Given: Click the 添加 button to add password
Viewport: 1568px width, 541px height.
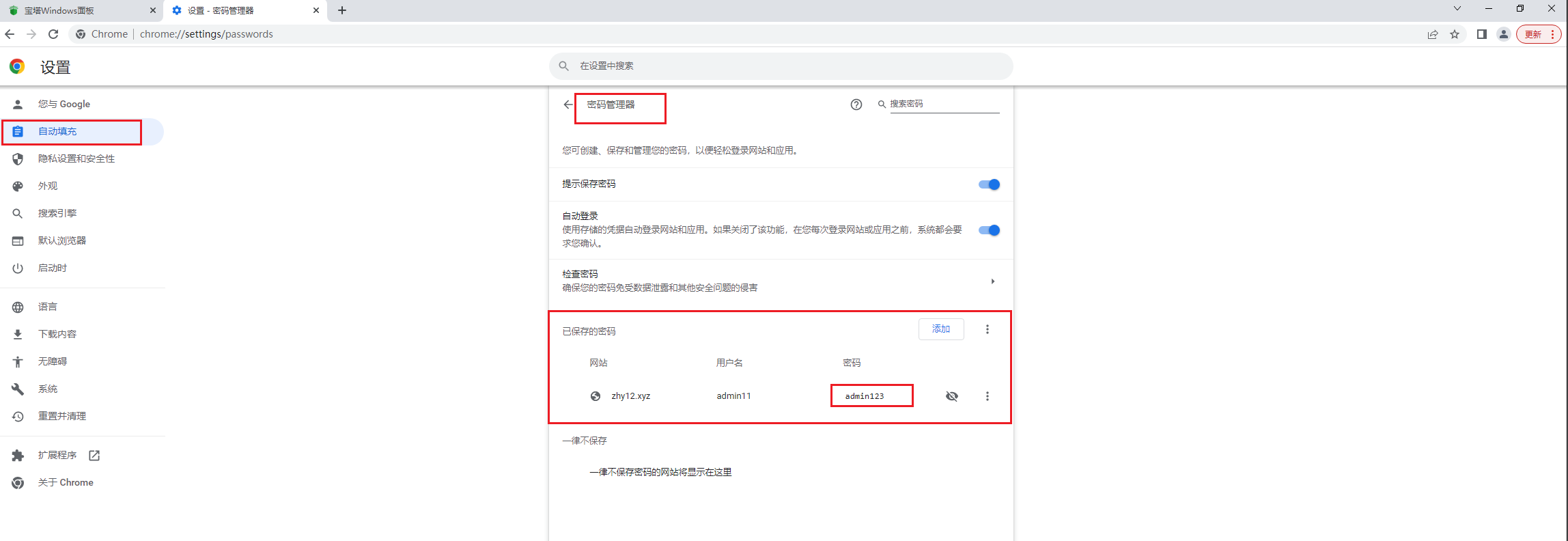Looking at the screenshot, I should (940, 329).
